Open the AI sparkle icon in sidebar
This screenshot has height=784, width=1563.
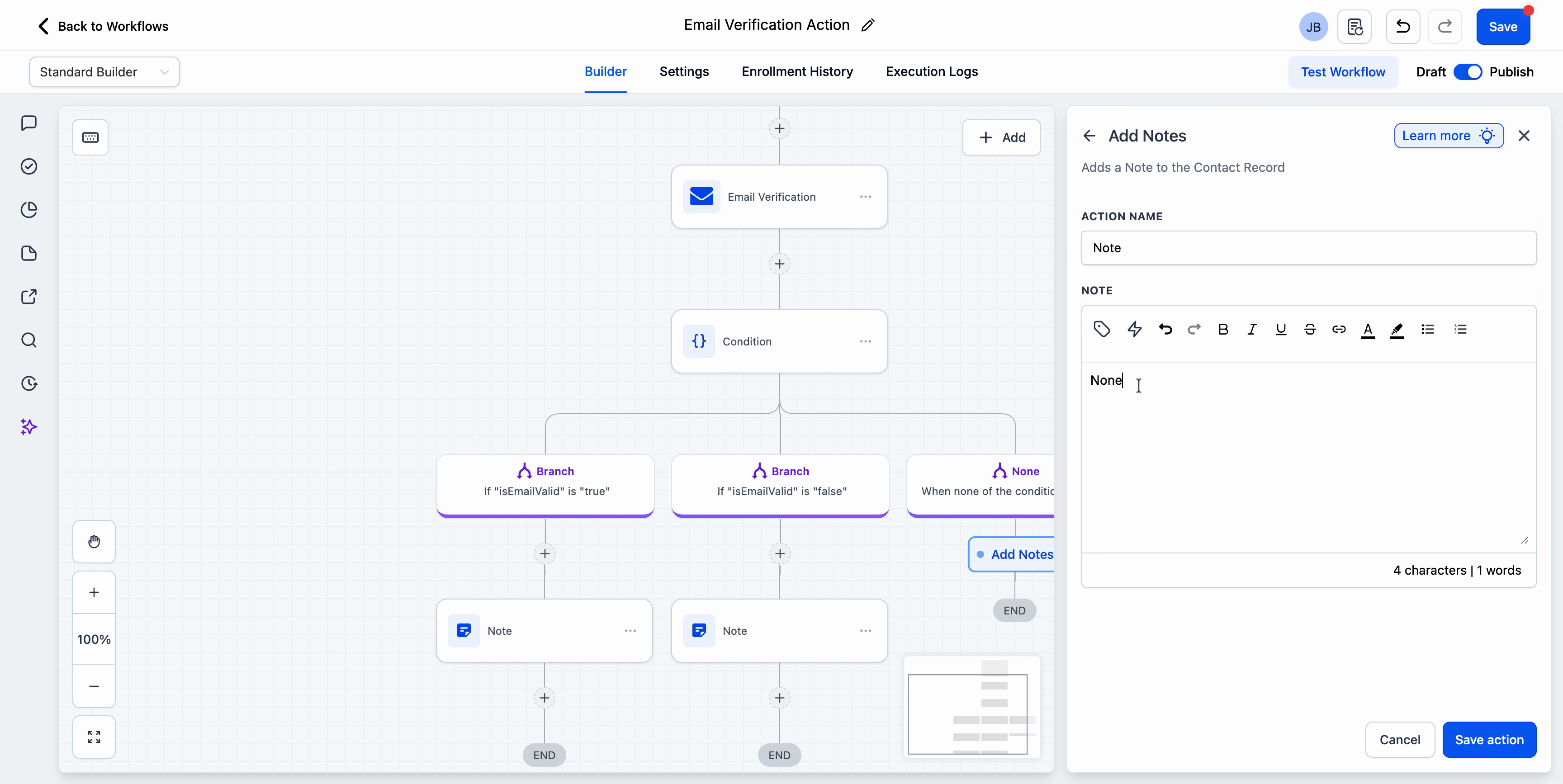click(28, 427)
